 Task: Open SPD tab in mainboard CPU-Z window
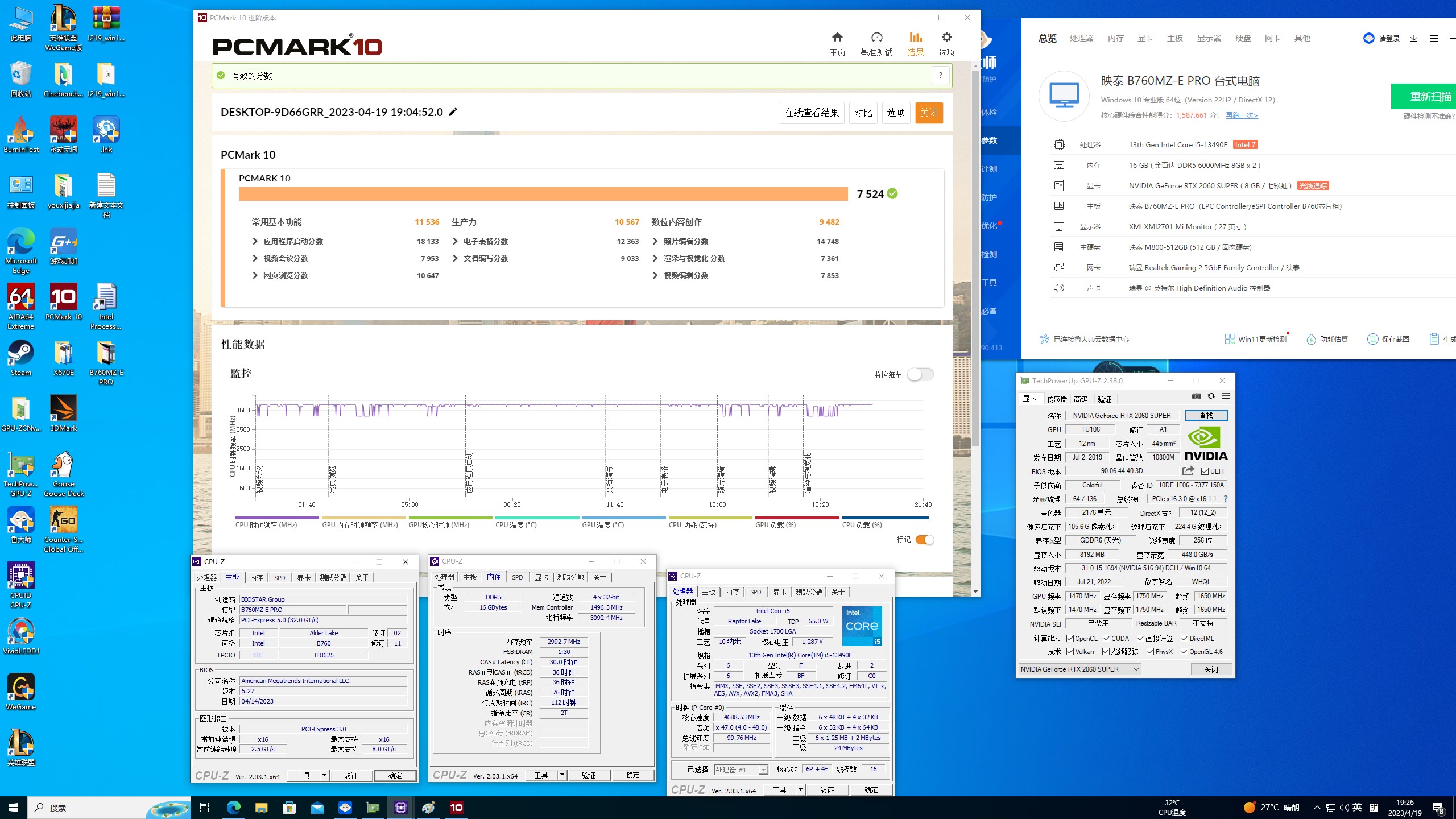tap(280, 577)
